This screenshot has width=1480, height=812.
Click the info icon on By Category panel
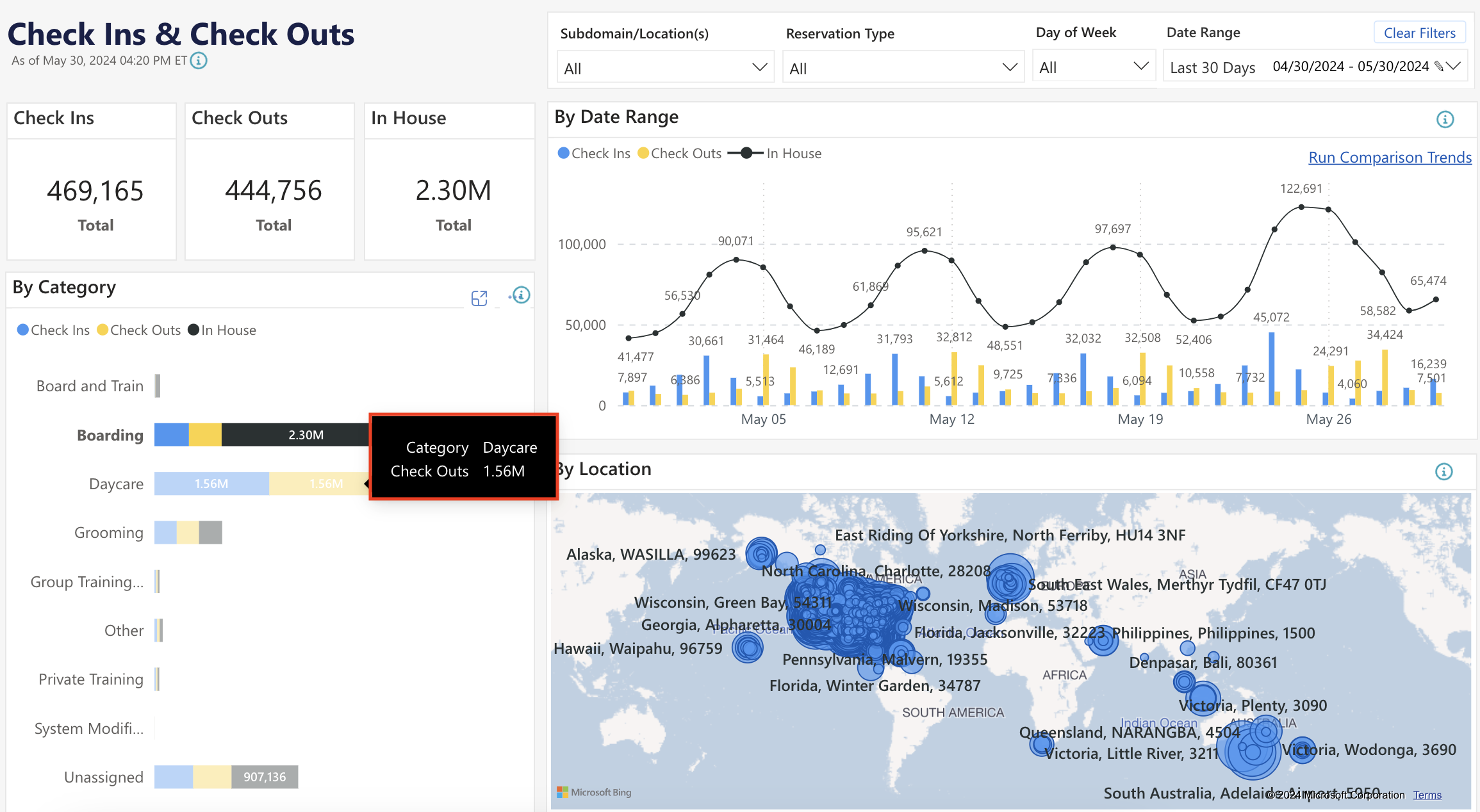pos(520,296)
